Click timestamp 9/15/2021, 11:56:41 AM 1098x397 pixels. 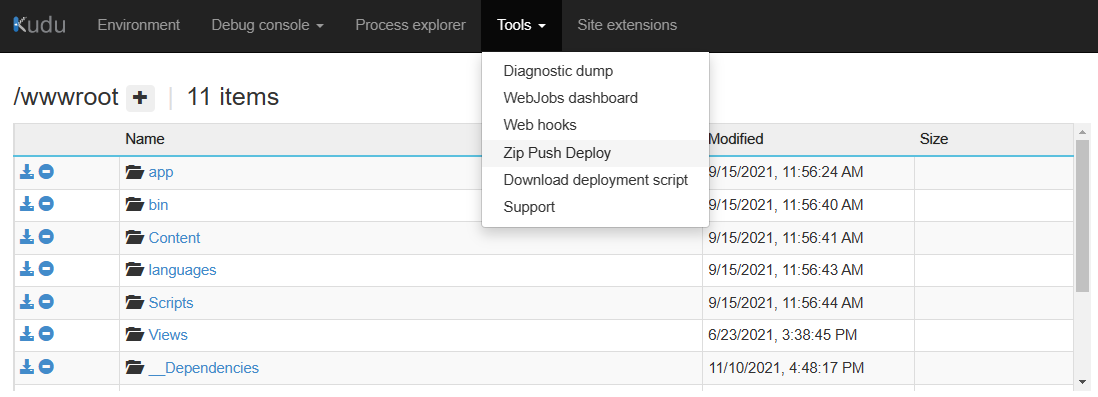click(x=786, y=237)
